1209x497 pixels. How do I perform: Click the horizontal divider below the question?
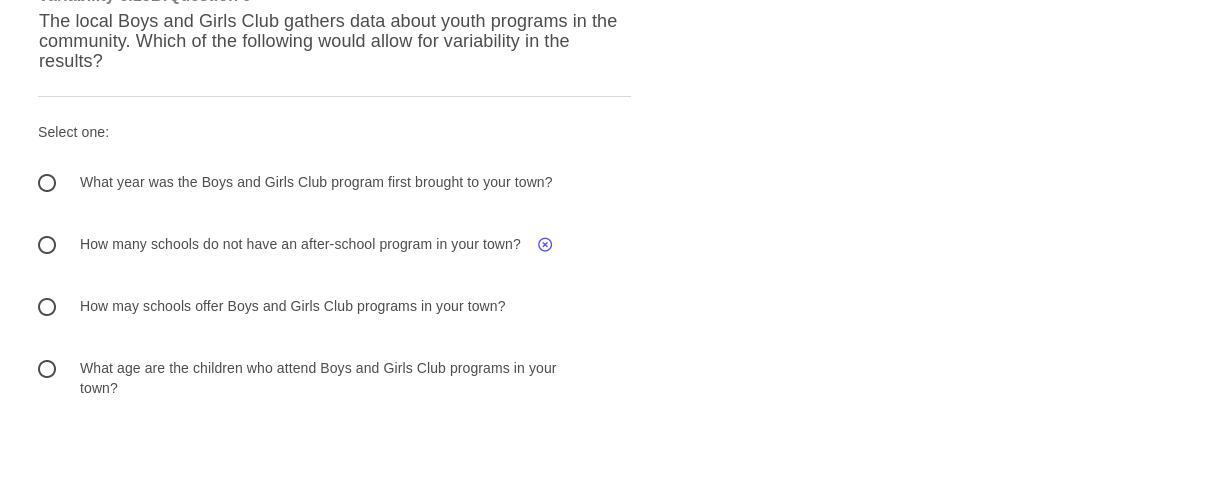pos(334,96)
